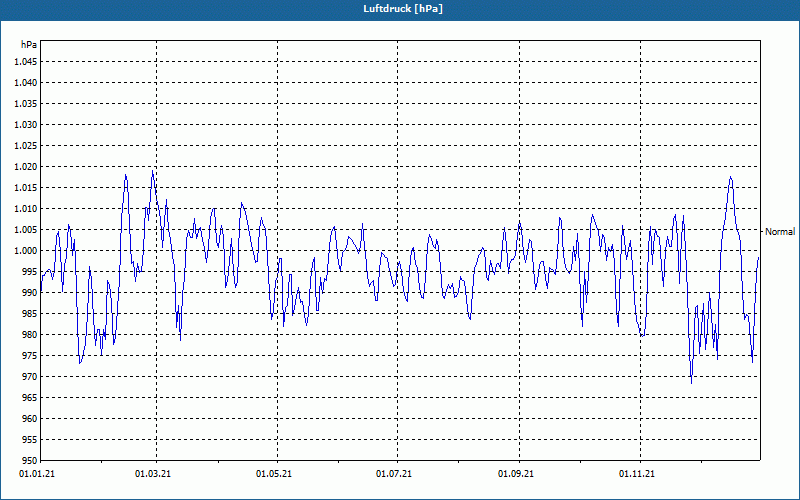Select the 980 y-axis label
Image resolution: width=800 pixels, height=500 pixels.
[x=30, y=335]
